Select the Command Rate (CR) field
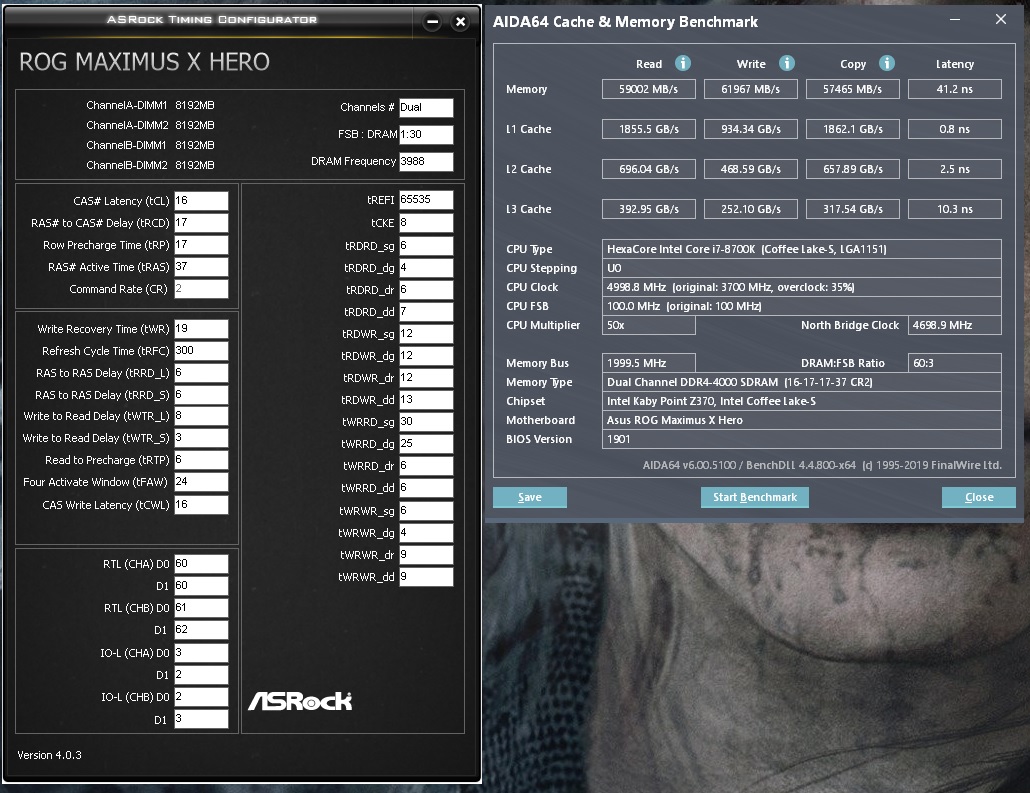 pos(201,288)
